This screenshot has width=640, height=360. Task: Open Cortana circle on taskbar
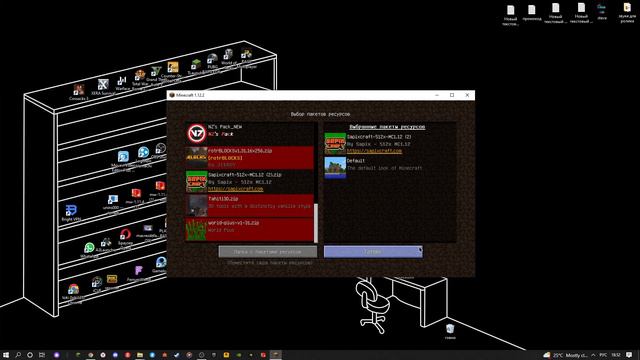pyautogui.click(x=30, y=355)
